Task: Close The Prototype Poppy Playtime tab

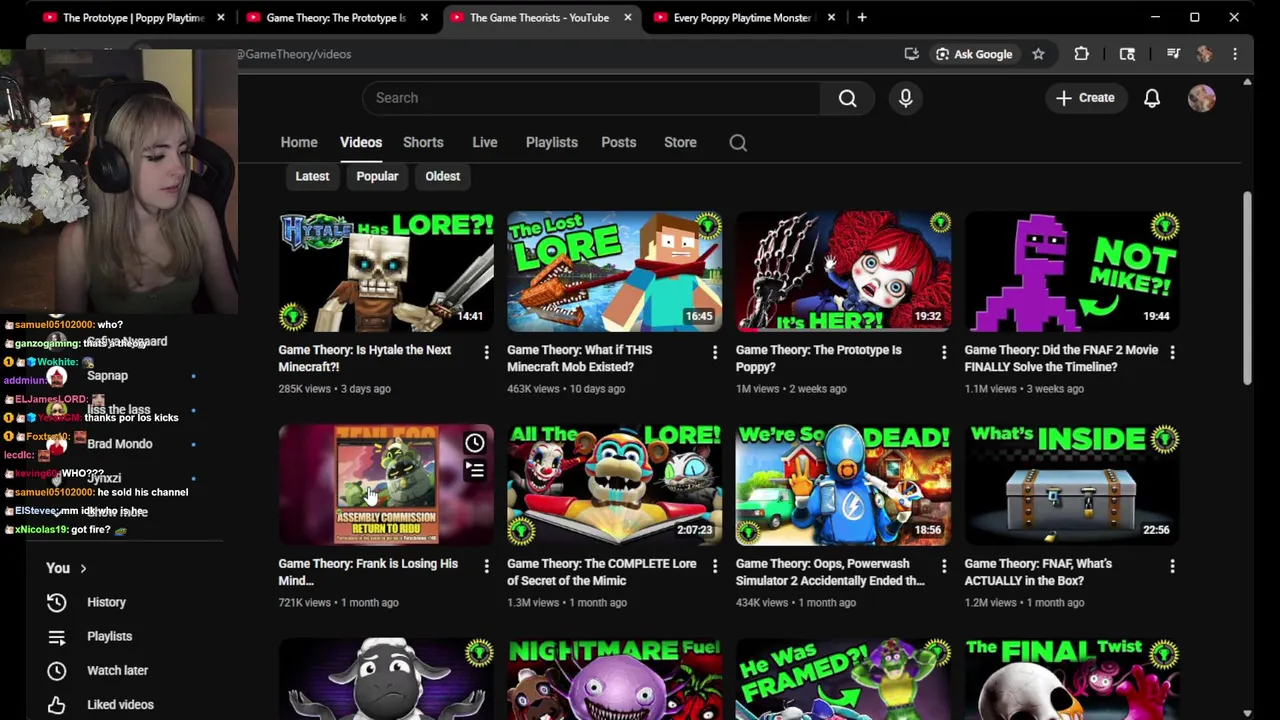Action: tap(221, 17)
